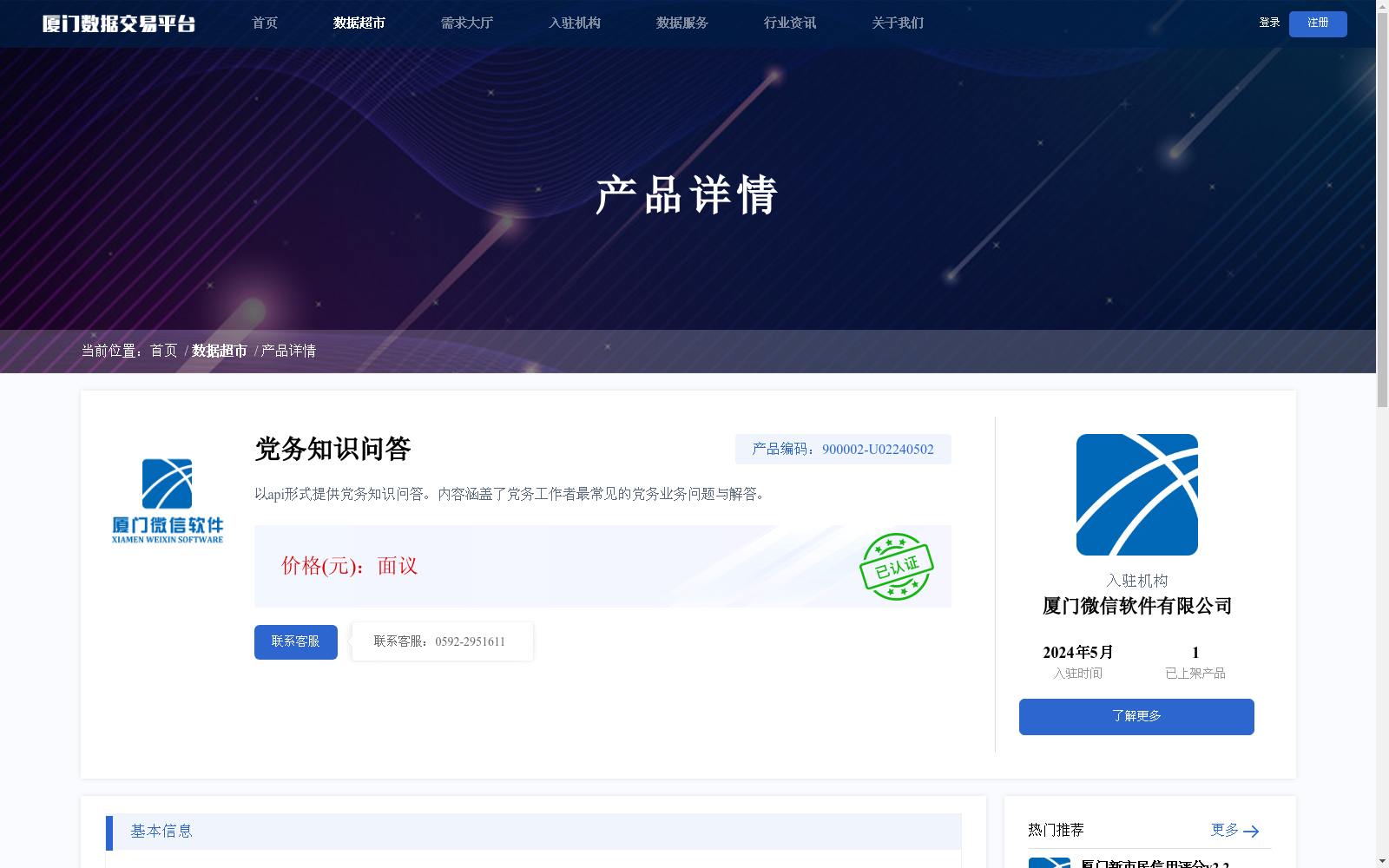Click the arrow icon next to 更多
Screen dimensions: 1389x868
coord(1251,832)
